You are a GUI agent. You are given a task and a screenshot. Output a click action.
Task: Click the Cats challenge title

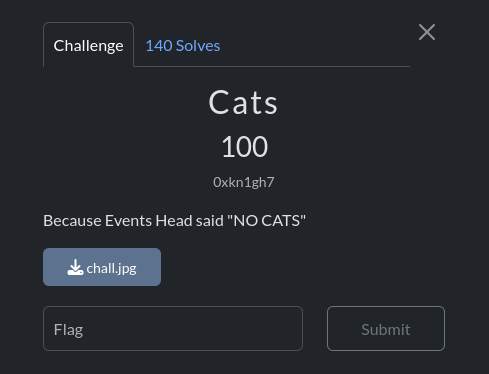(243, 102)
